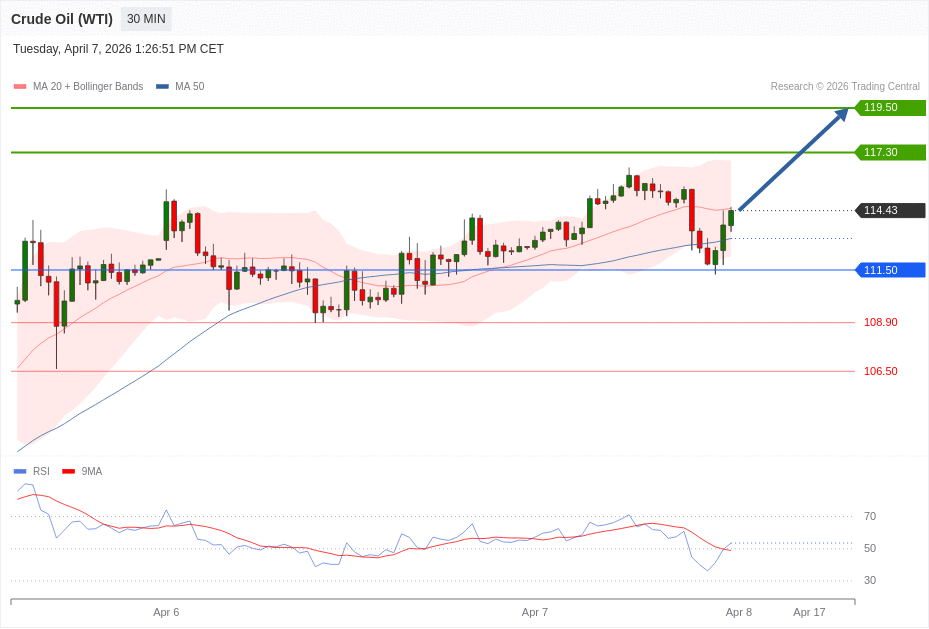
Task: Click the latest green candlestick
Action: coord(731,218)
